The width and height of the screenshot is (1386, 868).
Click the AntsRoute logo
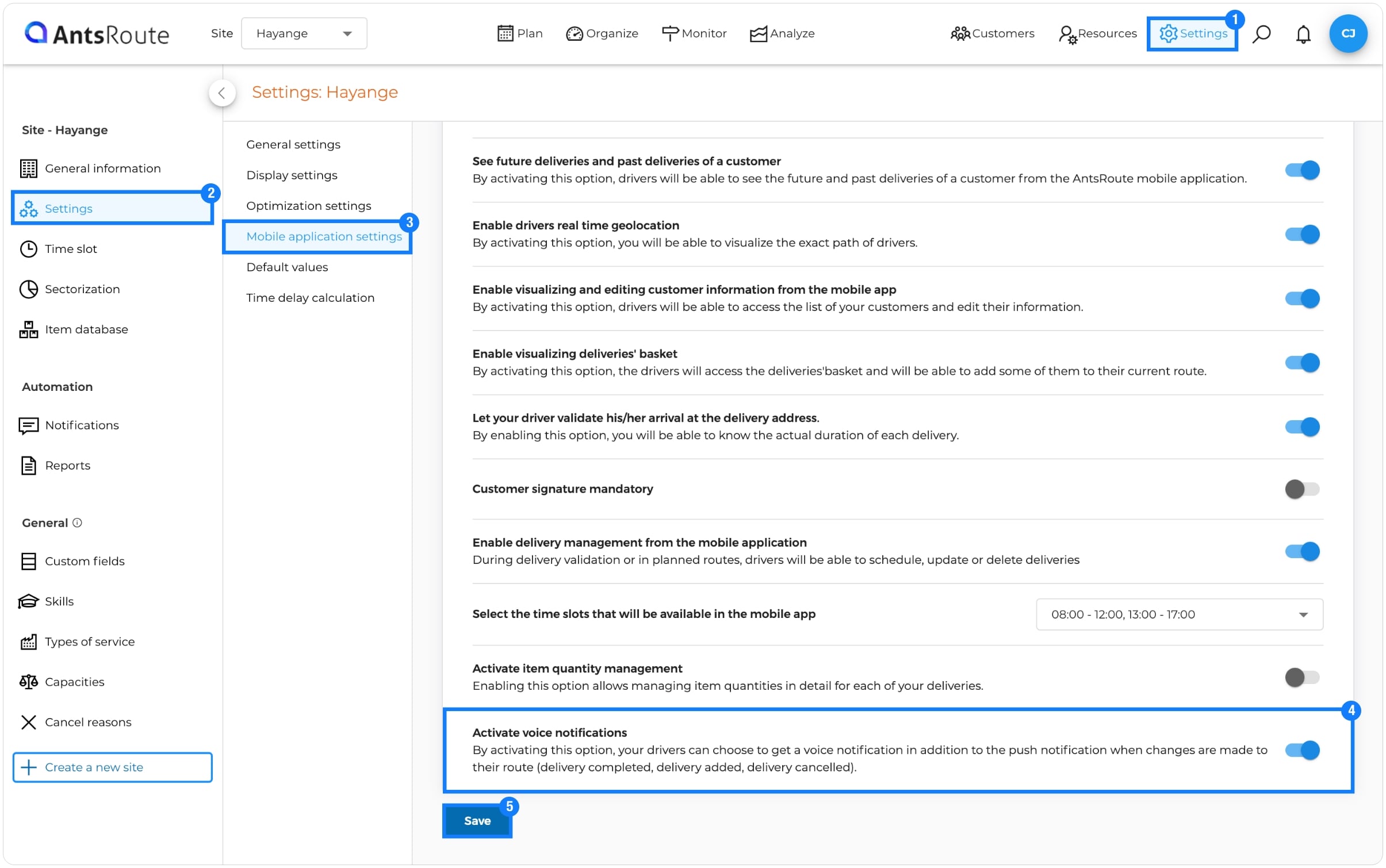tap(97, 33)
